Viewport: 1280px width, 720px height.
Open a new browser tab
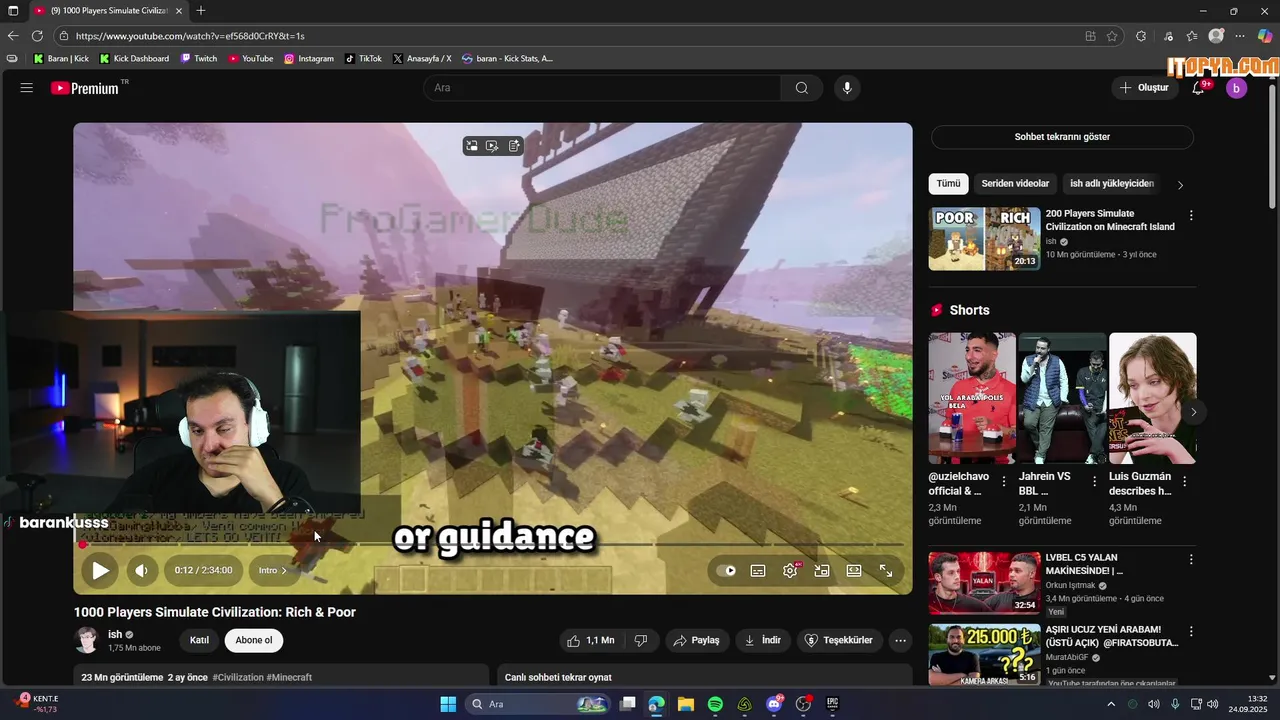[201, 11]
